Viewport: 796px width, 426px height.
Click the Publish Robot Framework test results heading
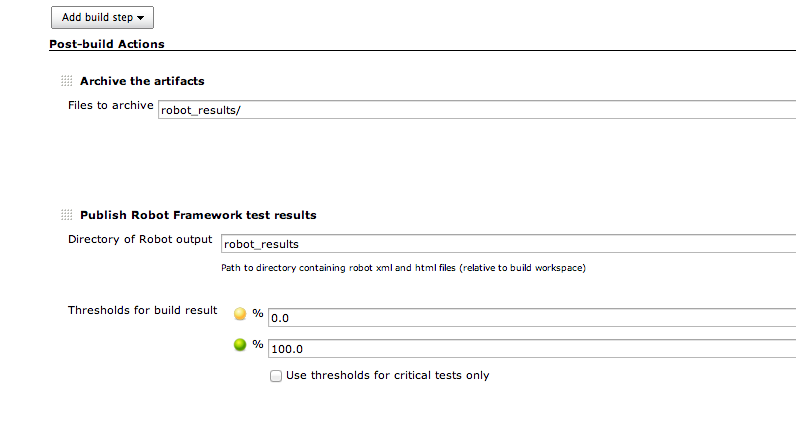[x=198, y=215]
